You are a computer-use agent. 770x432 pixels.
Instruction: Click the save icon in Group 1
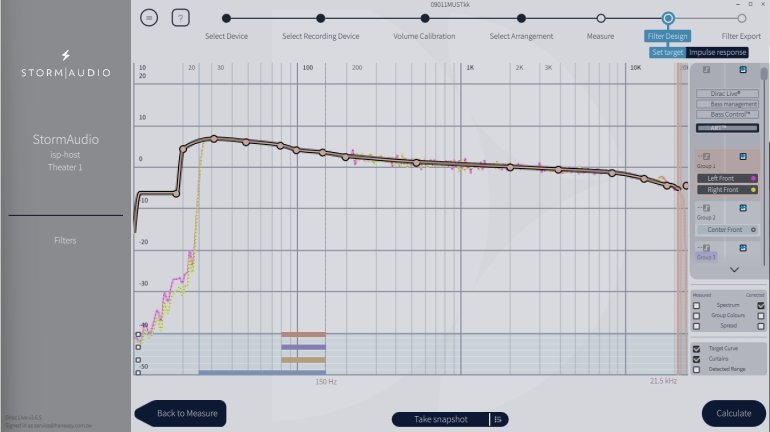click(743, 156)
